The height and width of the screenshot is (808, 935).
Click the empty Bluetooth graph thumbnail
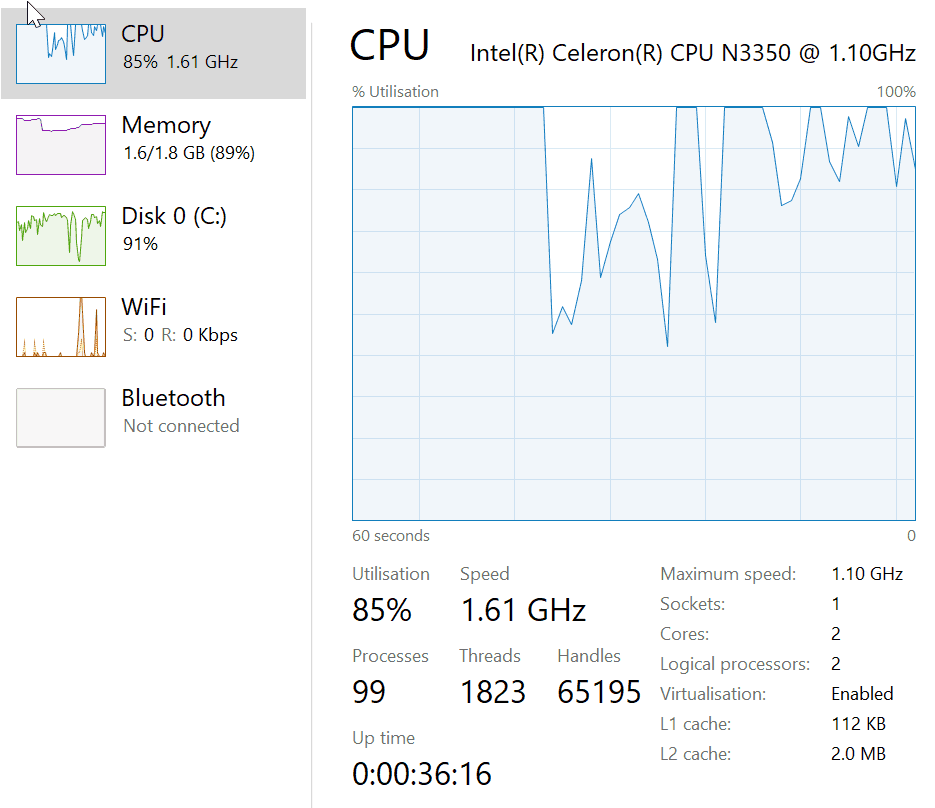tap(61, 417)
